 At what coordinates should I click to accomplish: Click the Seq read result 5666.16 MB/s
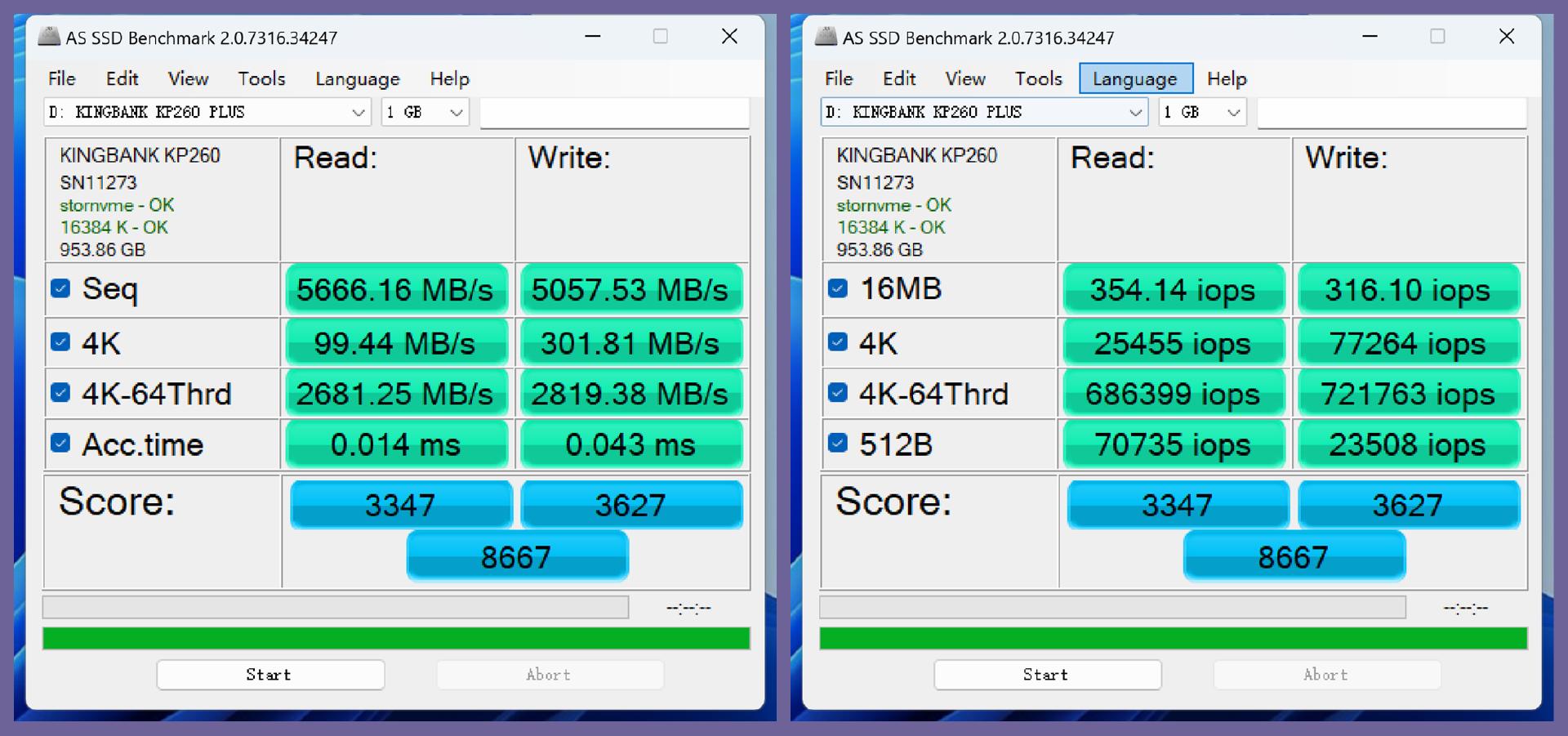pyautogui.click(x=396, y=289)
